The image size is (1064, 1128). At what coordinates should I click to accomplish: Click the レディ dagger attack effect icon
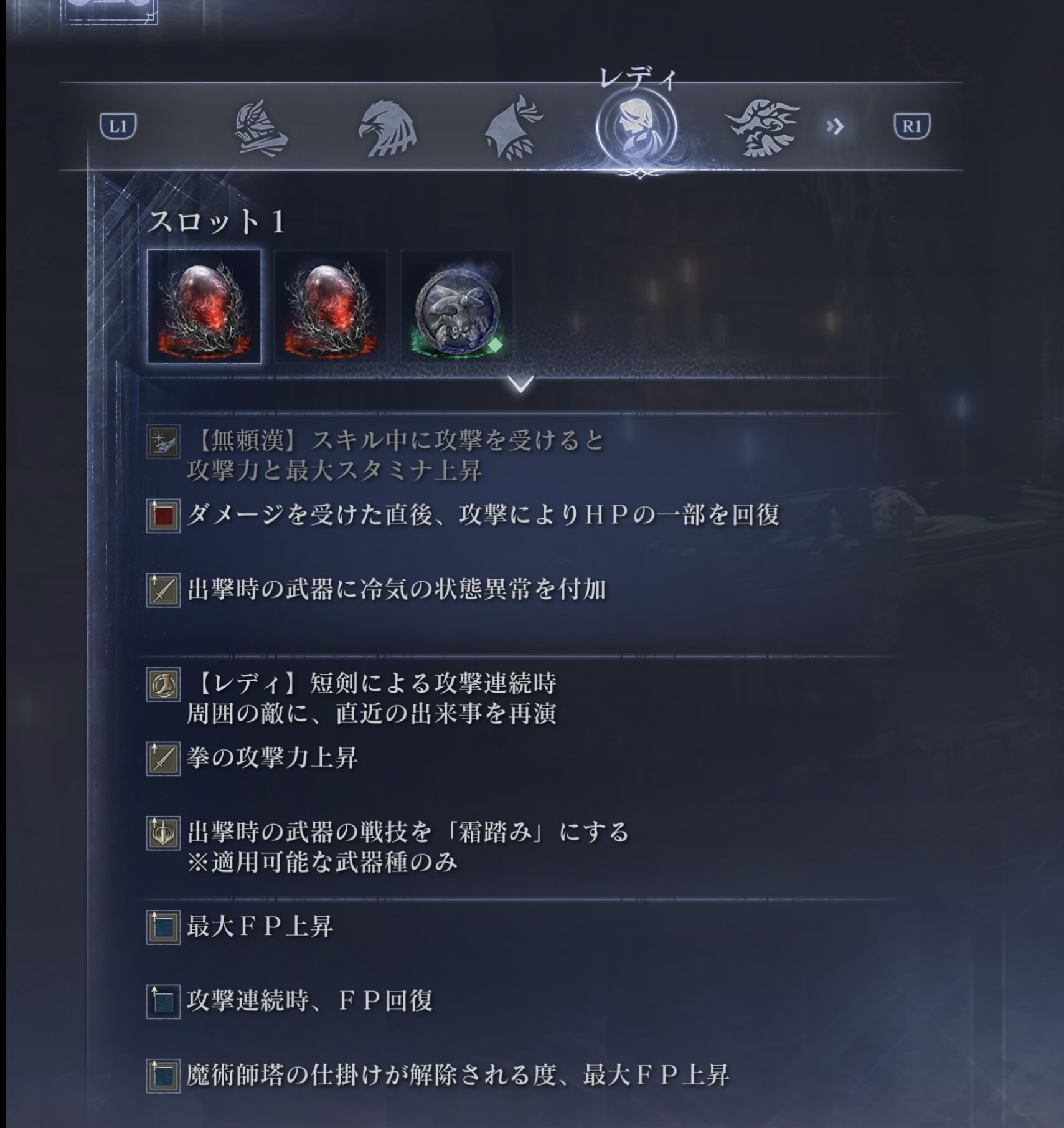click(x=163, y=685)
